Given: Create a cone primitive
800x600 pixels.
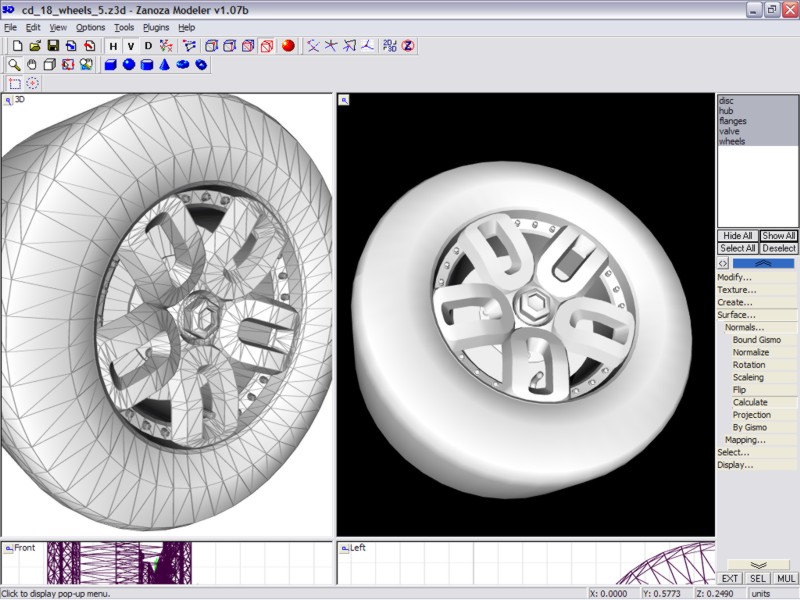Looking at the screenshot, I should pyautogui.click(x=165, y=65).
